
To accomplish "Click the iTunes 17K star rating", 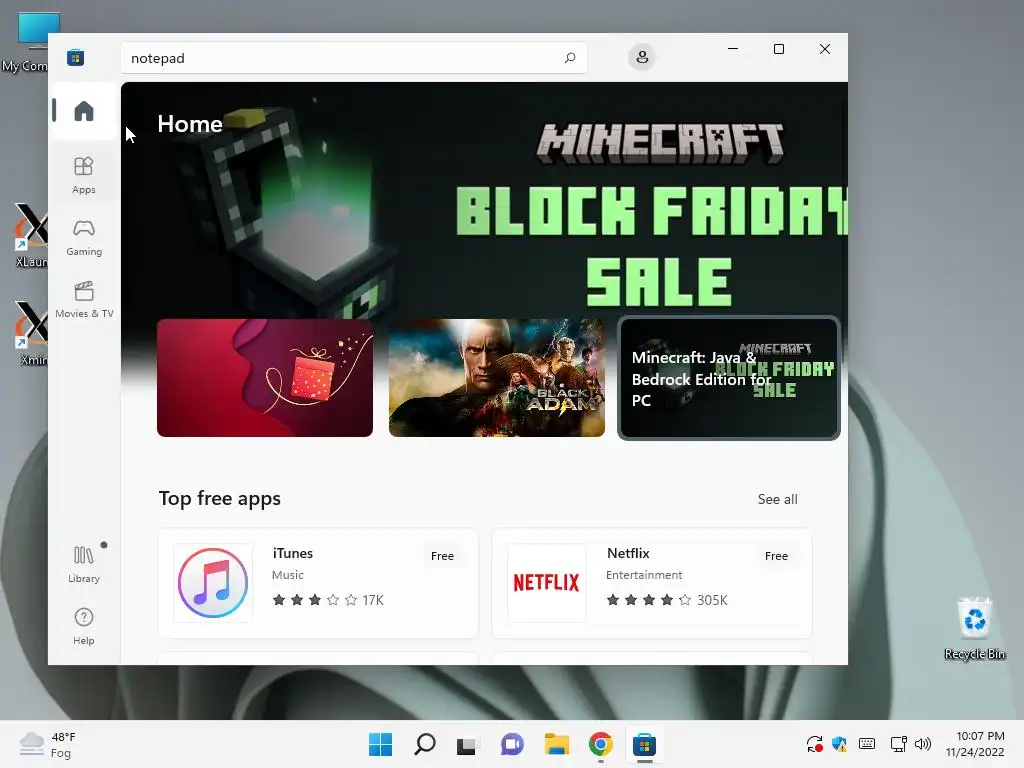I will 328,600.
